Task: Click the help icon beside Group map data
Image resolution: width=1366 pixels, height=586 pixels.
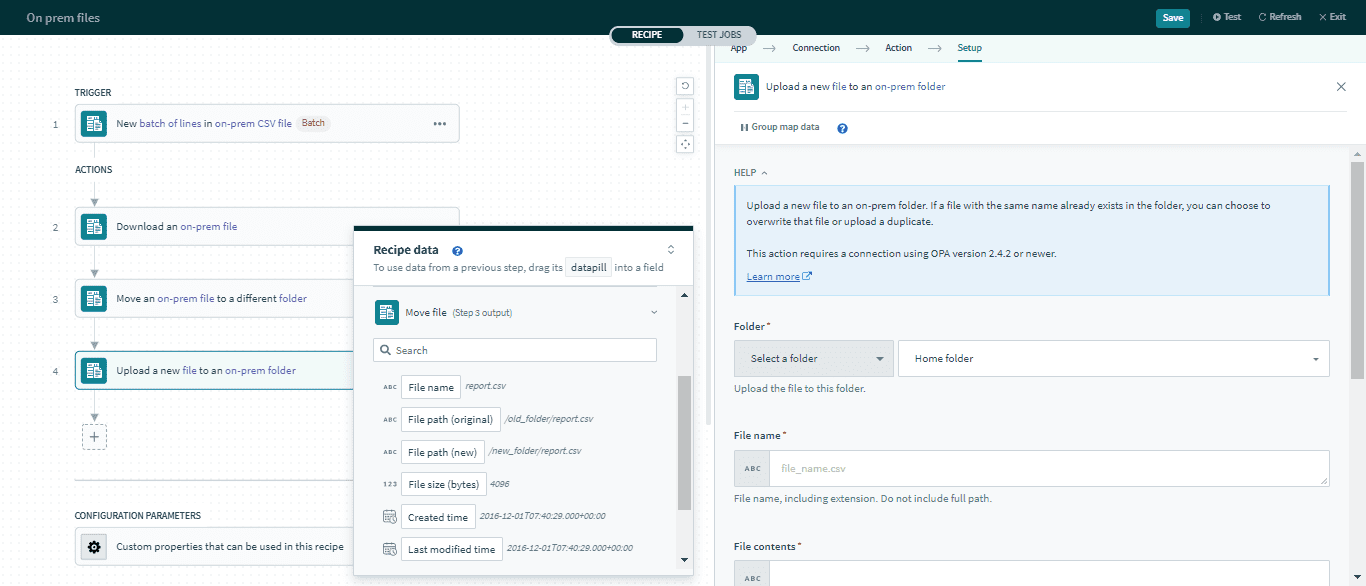Action: coord(842,128)
